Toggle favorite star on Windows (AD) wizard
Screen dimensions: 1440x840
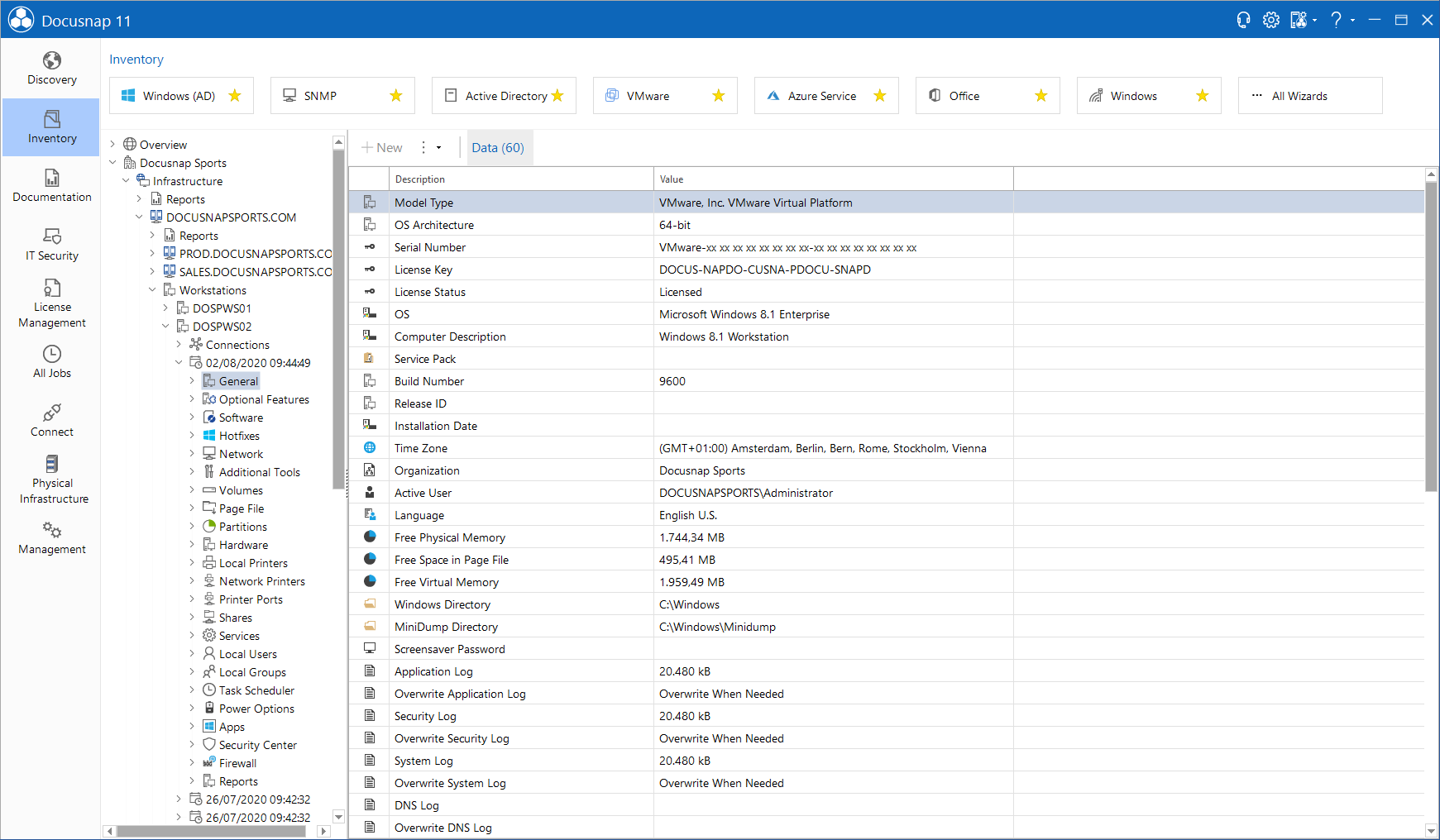(x=235, y=96)
